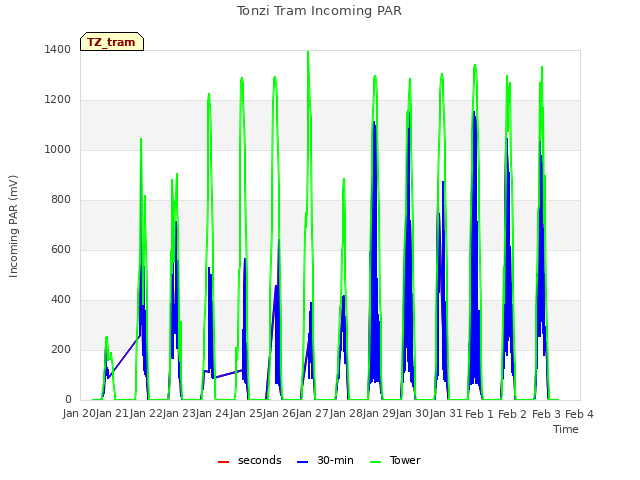
Task: Toggle the '30-min' legend entry
Action: tap(325, 460)
